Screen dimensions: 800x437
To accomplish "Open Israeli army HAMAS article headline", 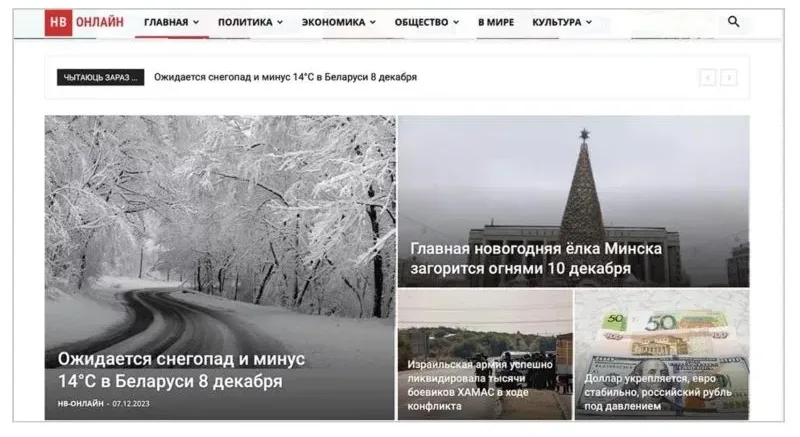I will [480, 385].
